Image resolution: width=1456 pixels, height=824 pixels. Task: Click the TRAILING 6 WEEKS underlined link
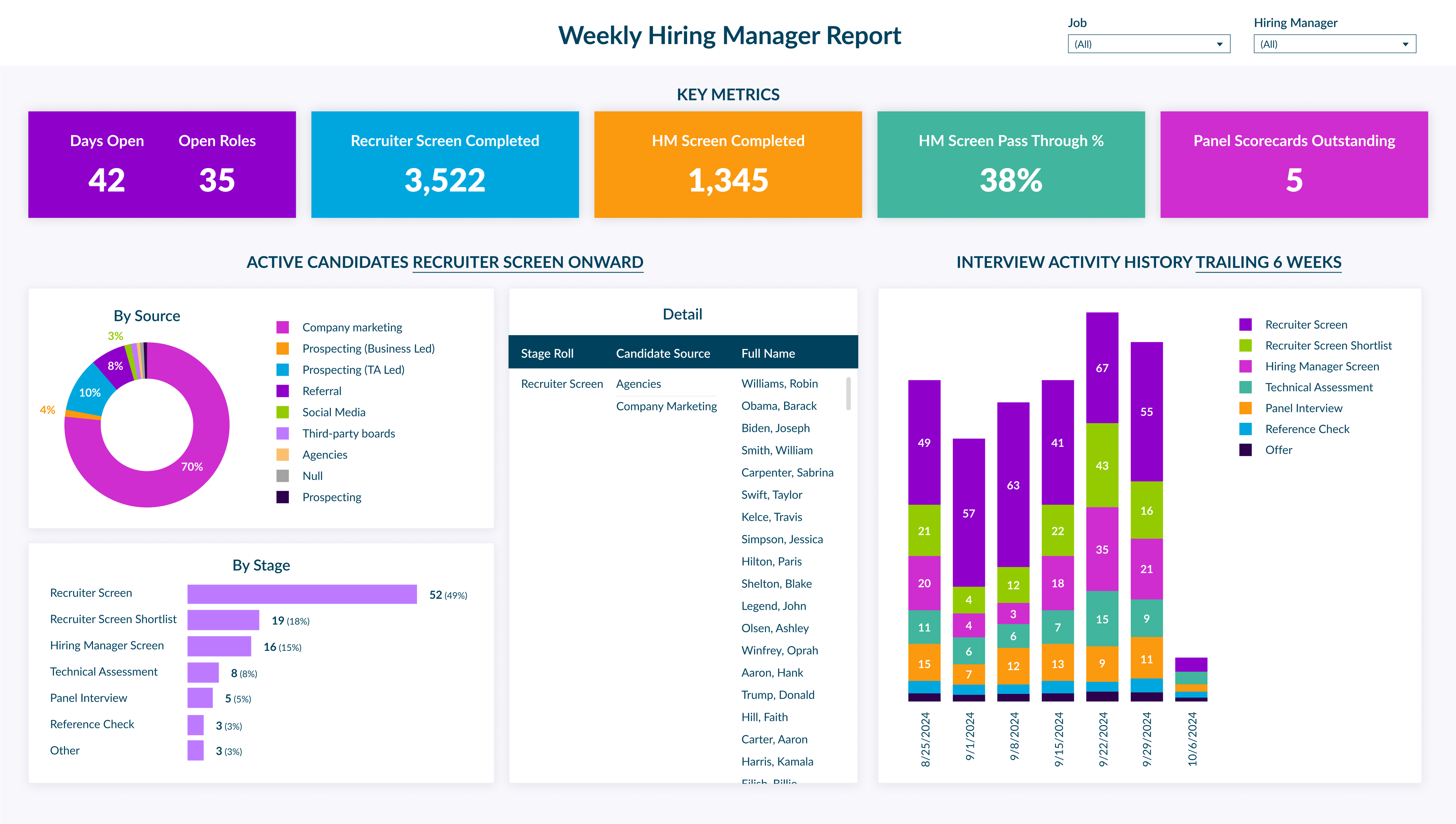click(1268, 262)
